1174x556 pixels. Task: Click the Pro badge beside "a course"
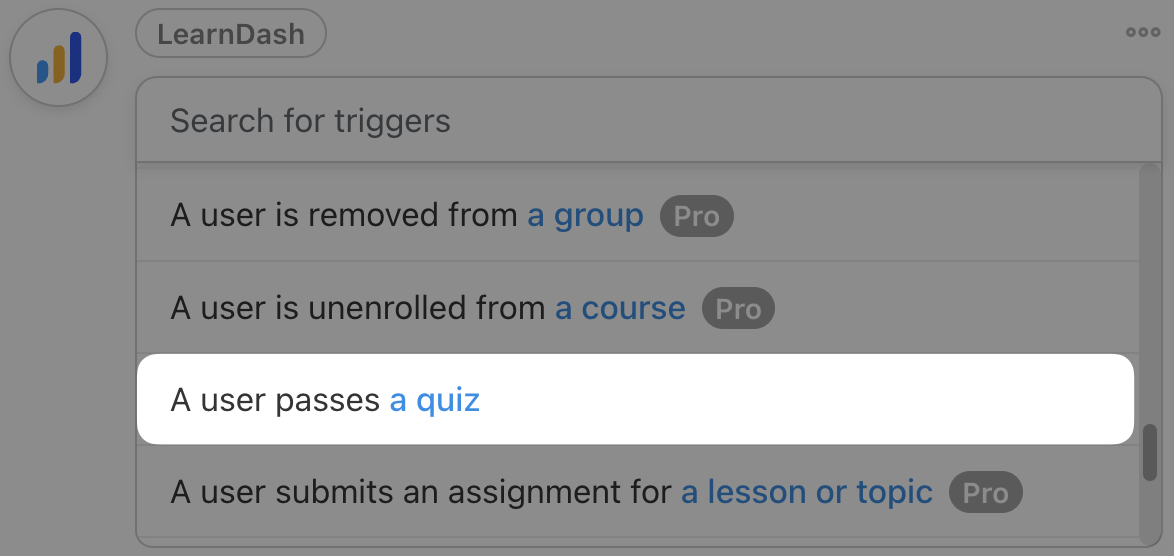click(x=738, y=309)
